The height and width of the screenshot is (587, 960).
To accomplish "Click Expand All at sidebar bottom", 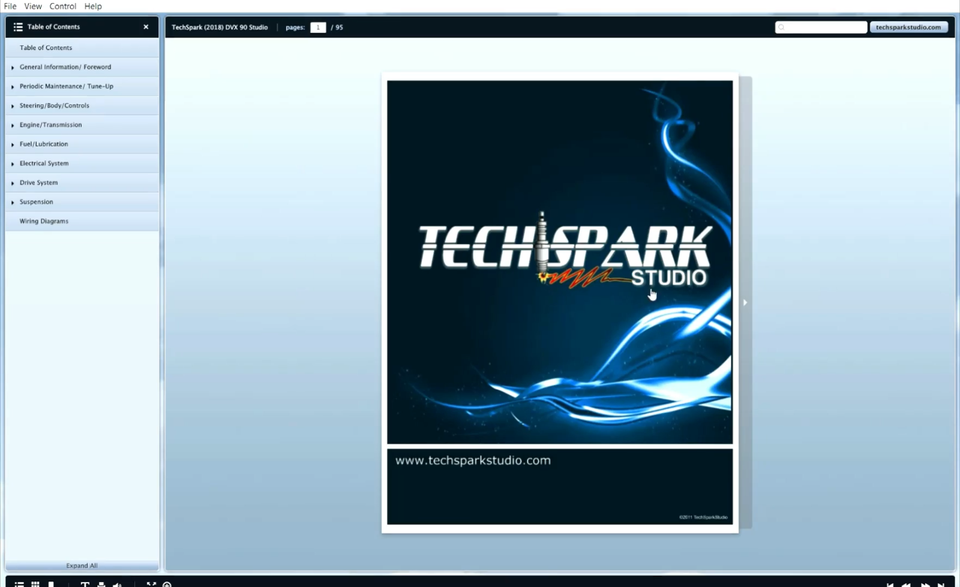I will pyautogui.click(x=82, y=566).
